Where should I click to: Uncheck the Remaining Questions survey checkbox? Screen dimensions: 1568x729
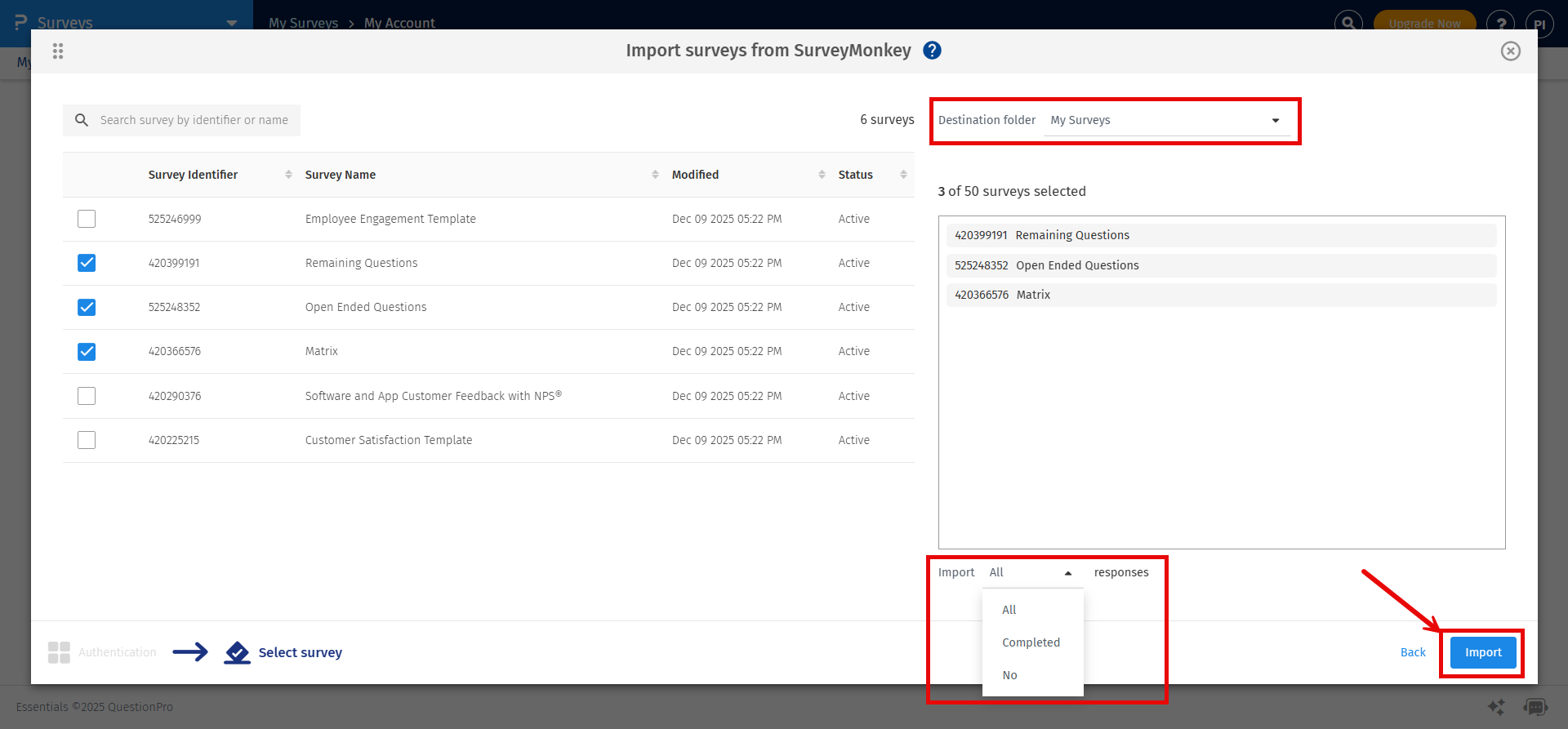point(87,263)
